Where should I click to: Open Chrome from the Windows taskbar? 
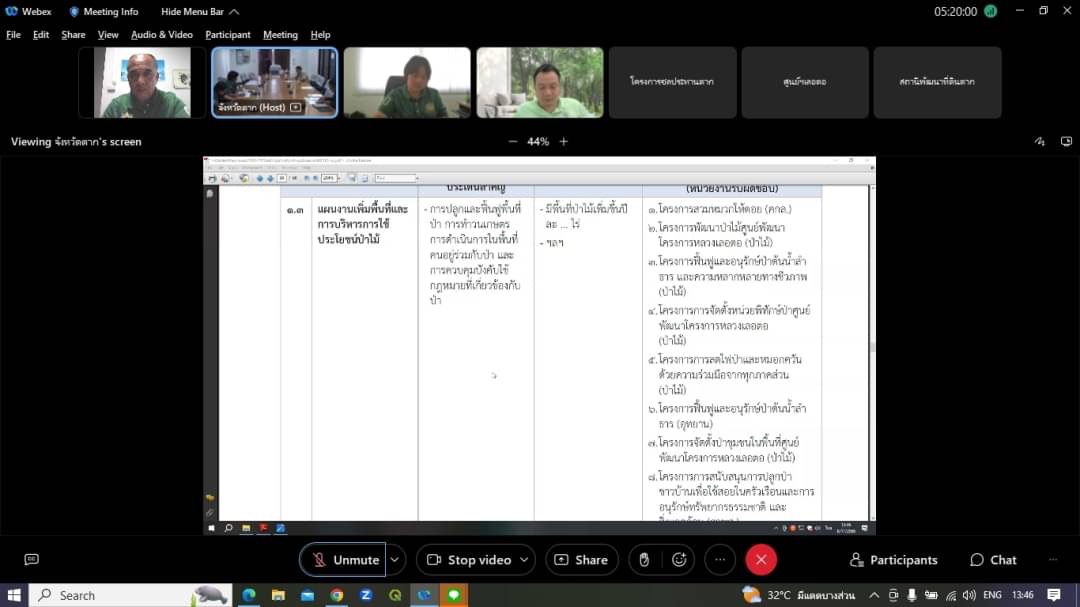pos(337,595)
